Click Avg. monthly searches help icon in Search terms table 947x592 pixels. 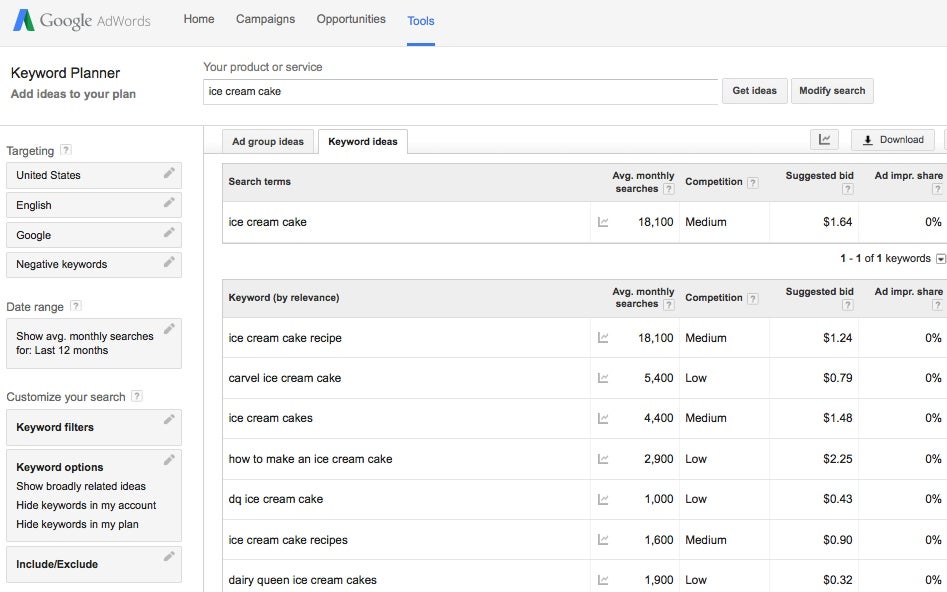pos(669,188)
